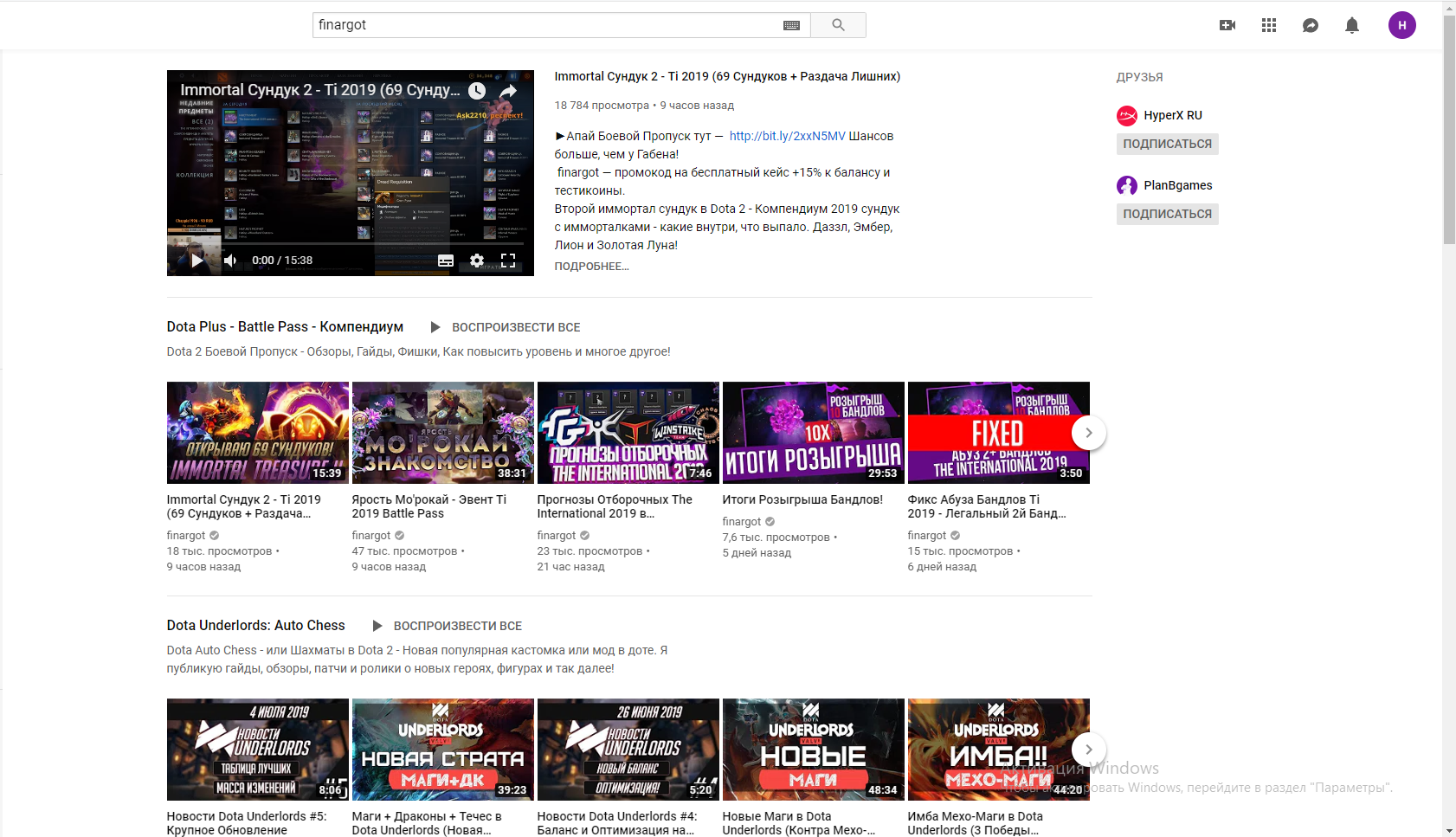Open the PlanBgames channel name
The width and height of the screenshot is (1456, 837).
[1178, 185]
